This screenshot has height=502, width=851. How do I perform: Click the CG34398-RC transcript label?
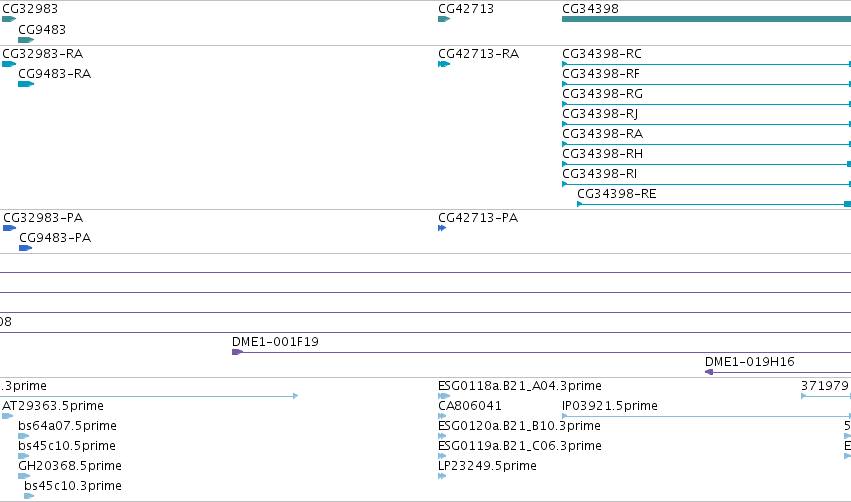[x=602, y=54]
